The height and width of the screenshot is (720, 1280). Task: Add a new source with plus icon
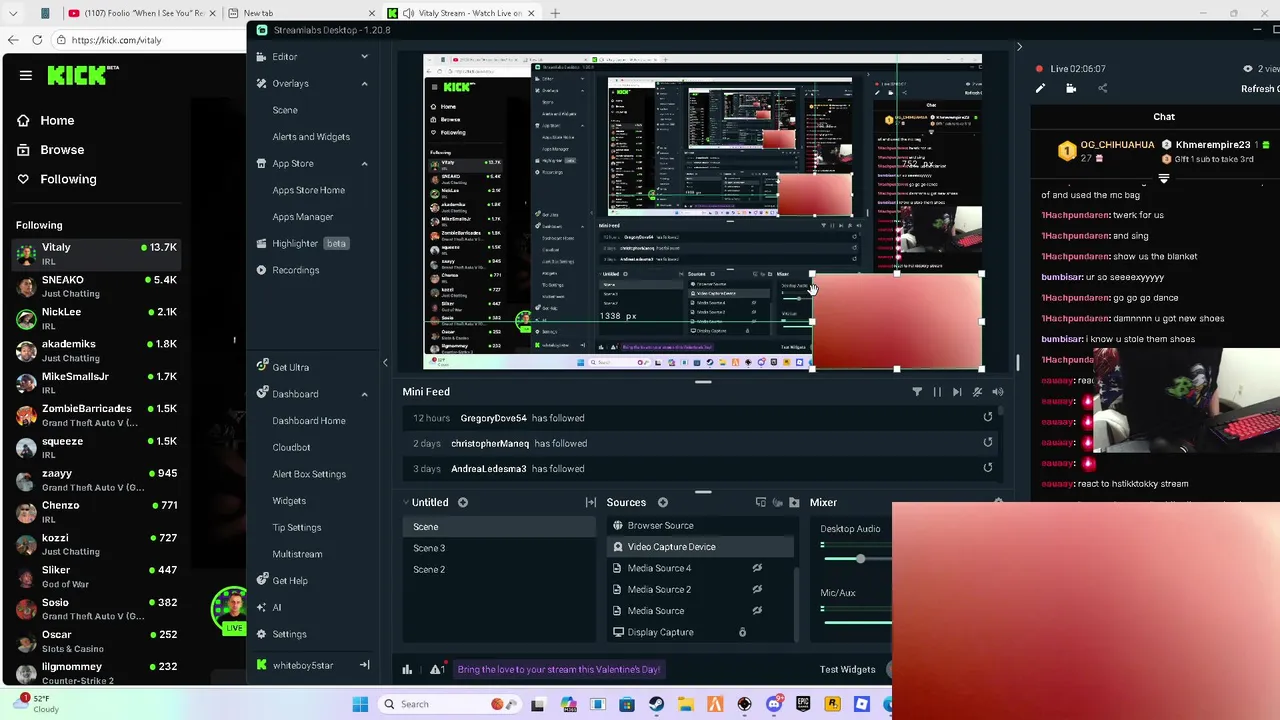(x=662, y=502)
